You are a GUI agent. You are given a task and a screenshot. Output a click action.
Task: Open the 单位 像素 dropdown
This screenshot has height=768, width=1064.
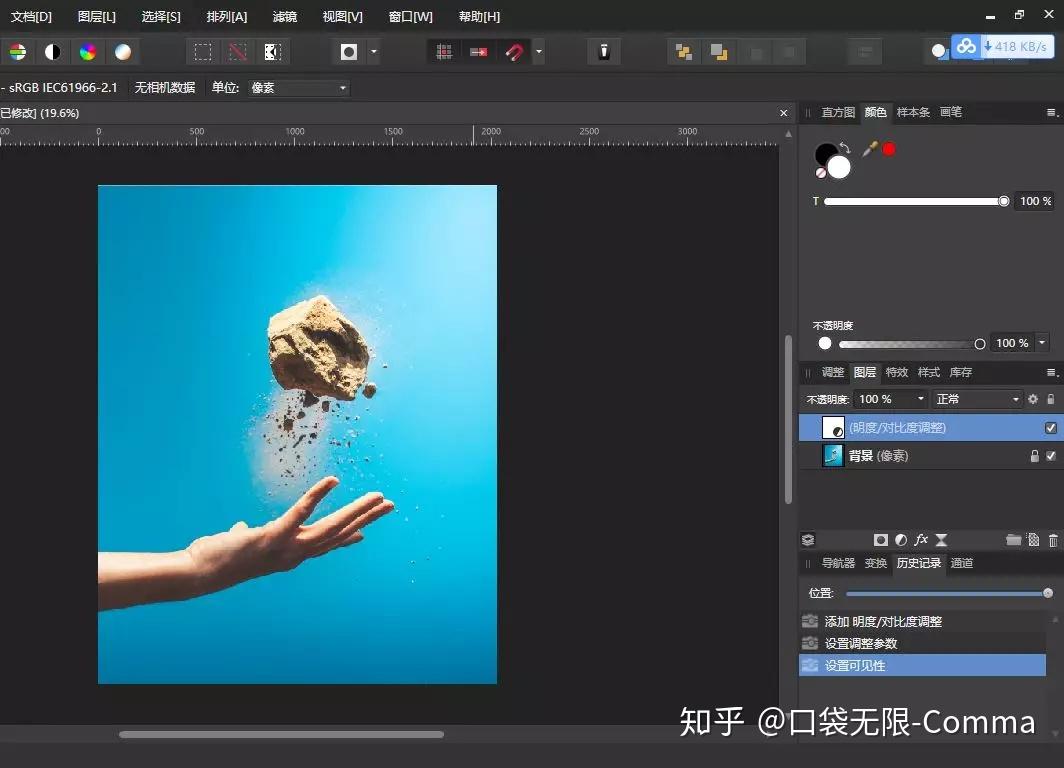[297, 87]
